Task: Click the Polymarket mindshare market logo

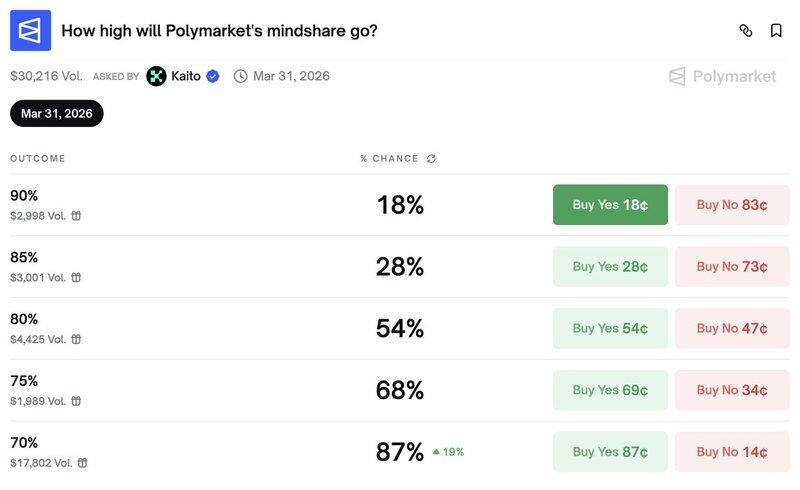Action: pos(30,31)
